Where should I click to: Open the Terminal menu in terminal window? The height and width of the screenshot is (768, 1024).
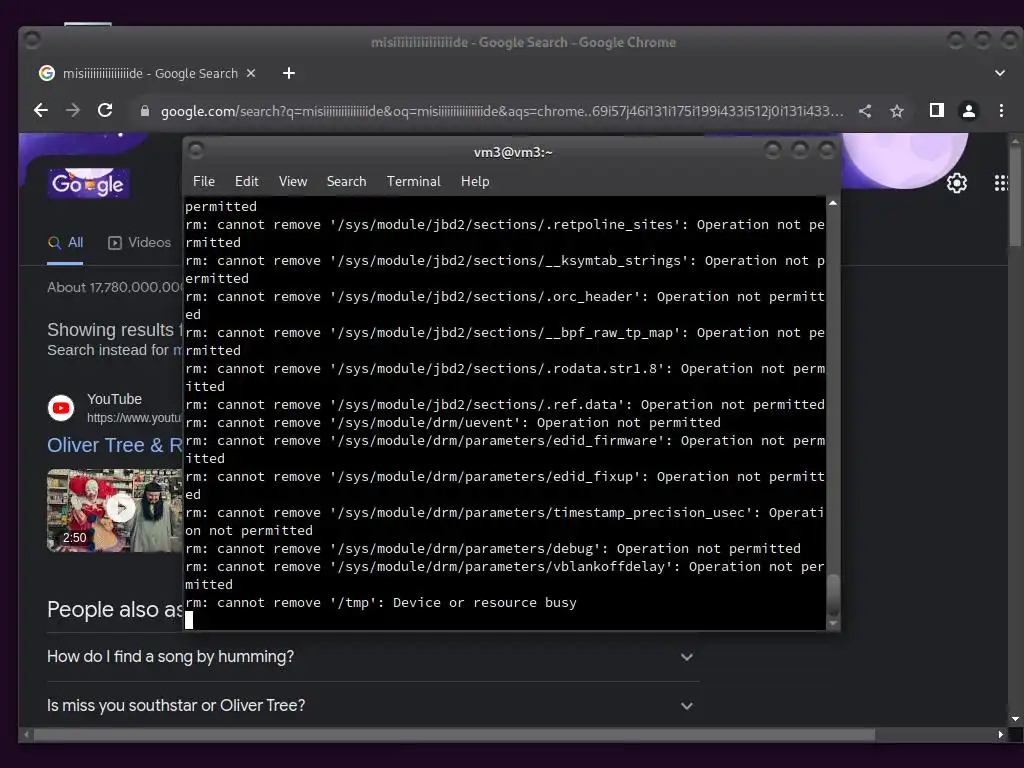(413, 182)
